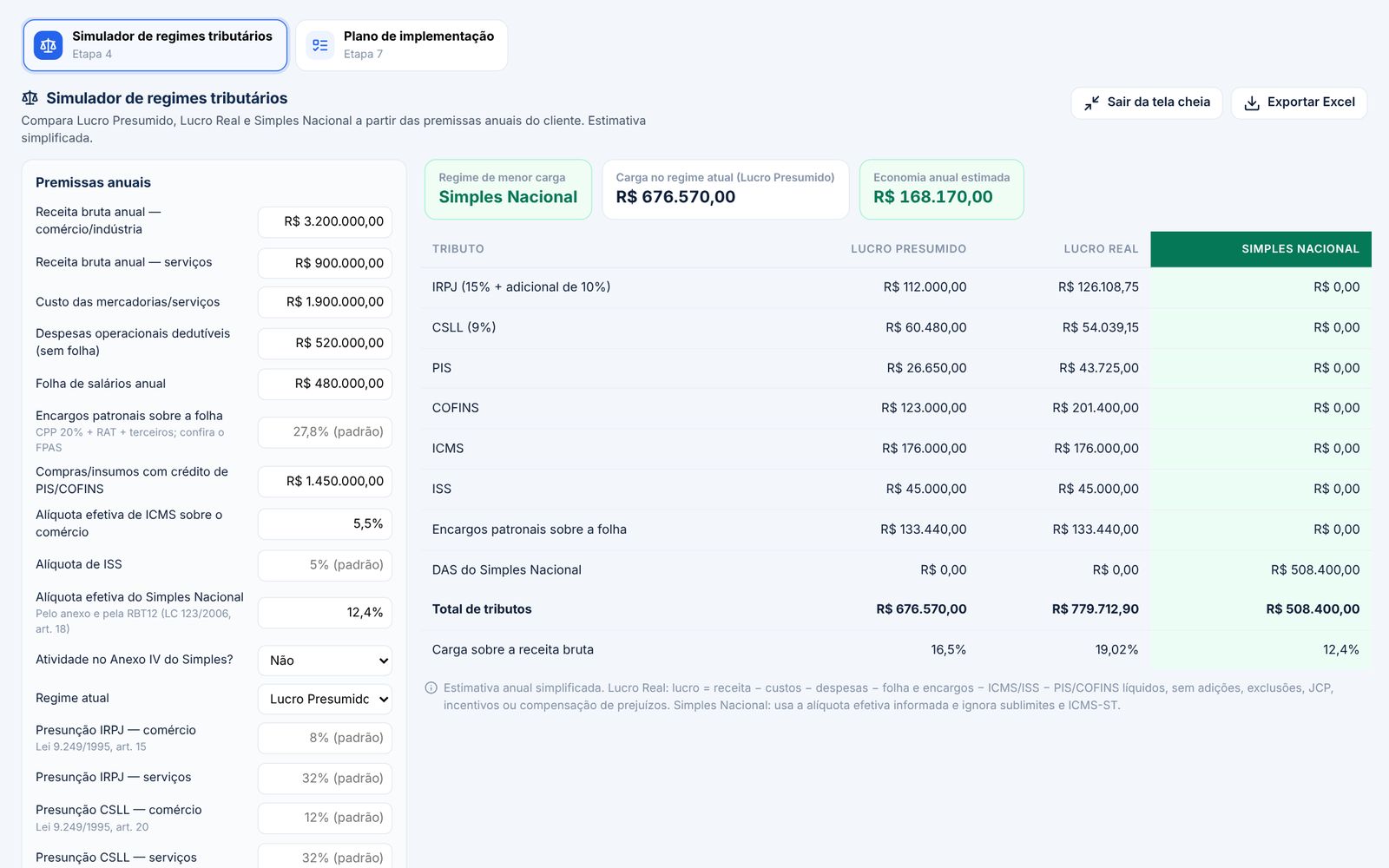1389x868 pixels.
Task: Click the info icon beside the estimate footnote
Action: [x=431, y=688]
